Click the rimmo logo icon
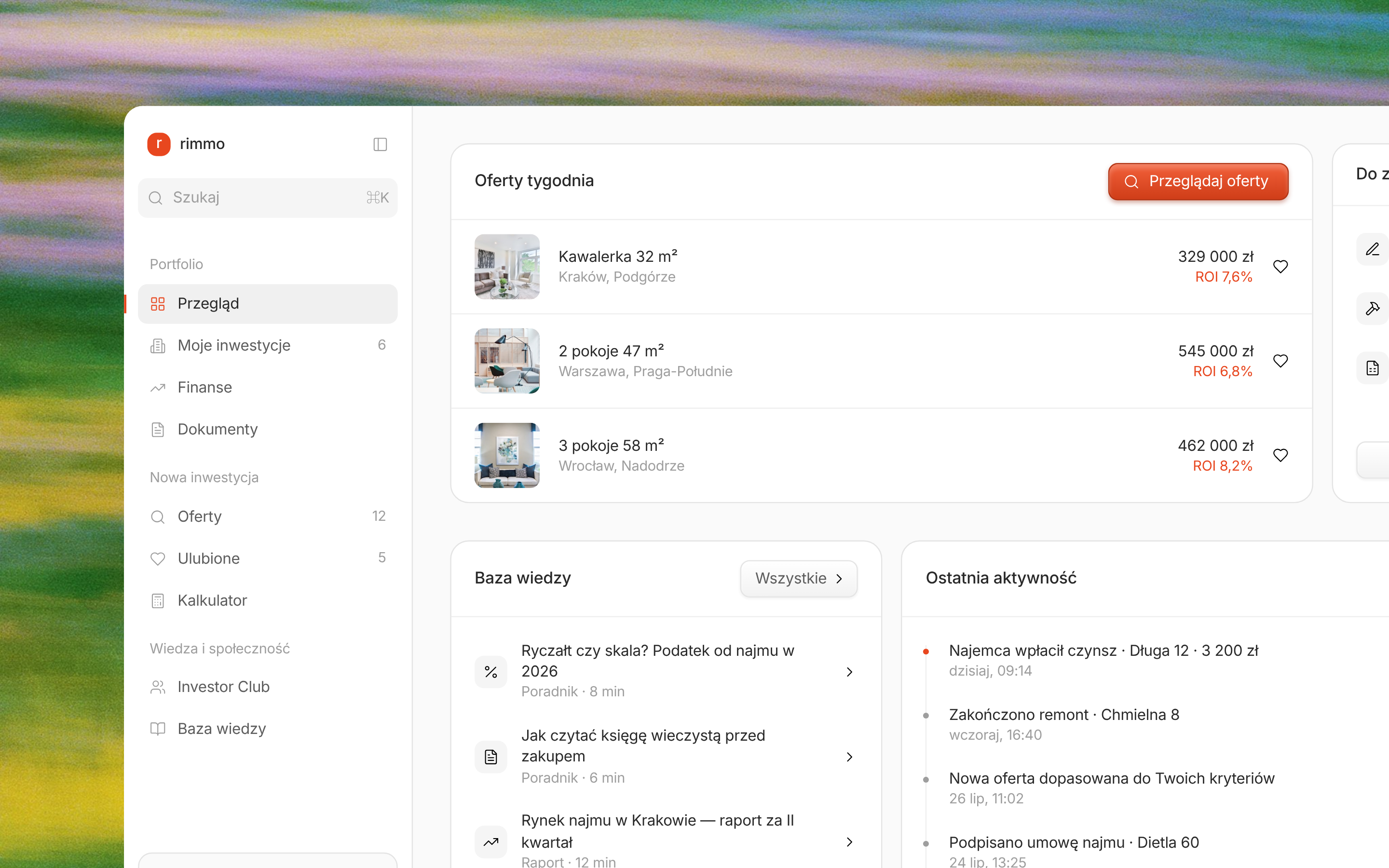 (x=158, y=144)
